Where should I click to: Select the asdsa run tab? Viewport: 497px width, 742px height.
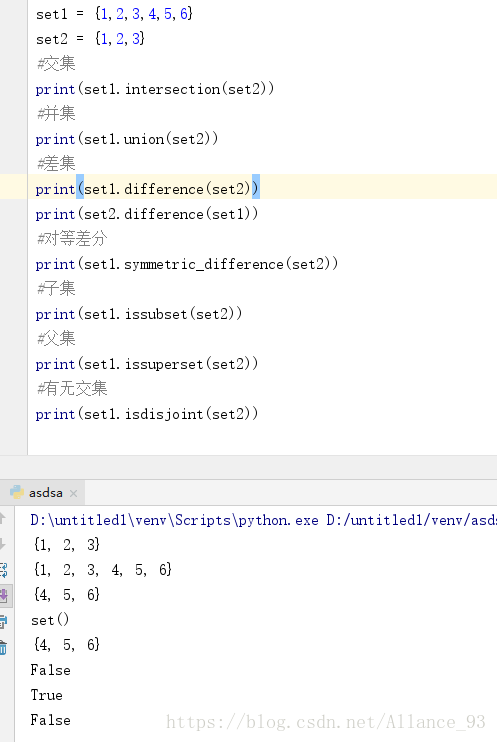point(45,493)
